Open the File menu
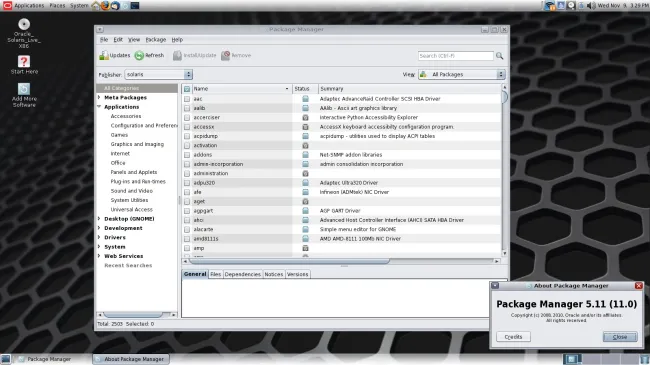Viewport: 650px width, 365px height. coord(104,40)
